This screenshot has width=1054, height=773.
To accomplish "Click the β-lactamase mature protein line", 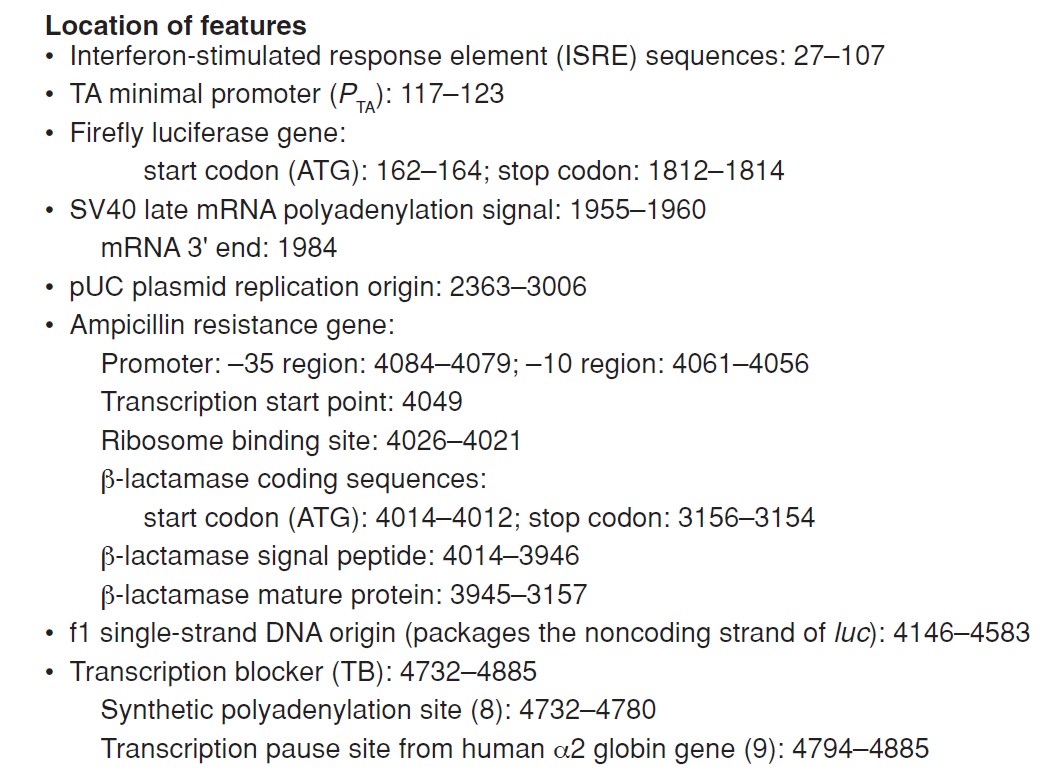I will point(344,595).
